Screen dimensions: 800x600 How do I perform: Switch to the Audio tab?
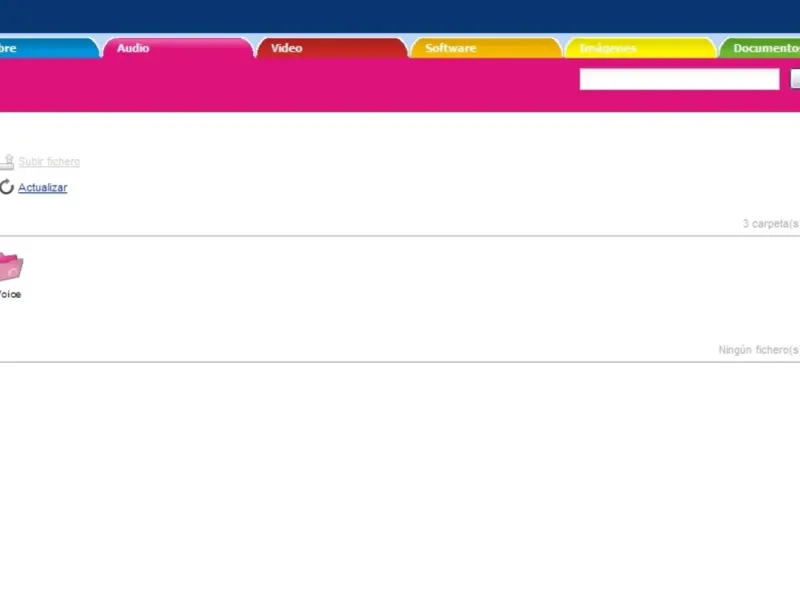178,48
